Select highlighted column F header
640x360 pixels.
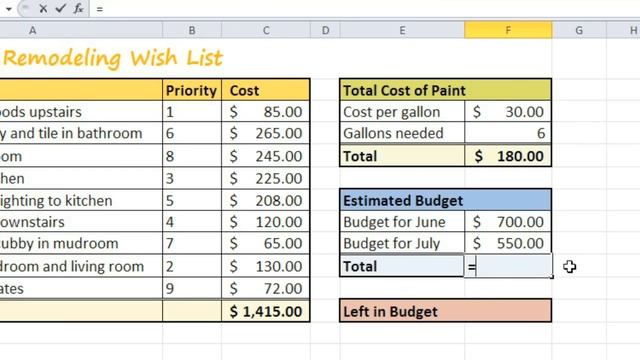(508, 30)
